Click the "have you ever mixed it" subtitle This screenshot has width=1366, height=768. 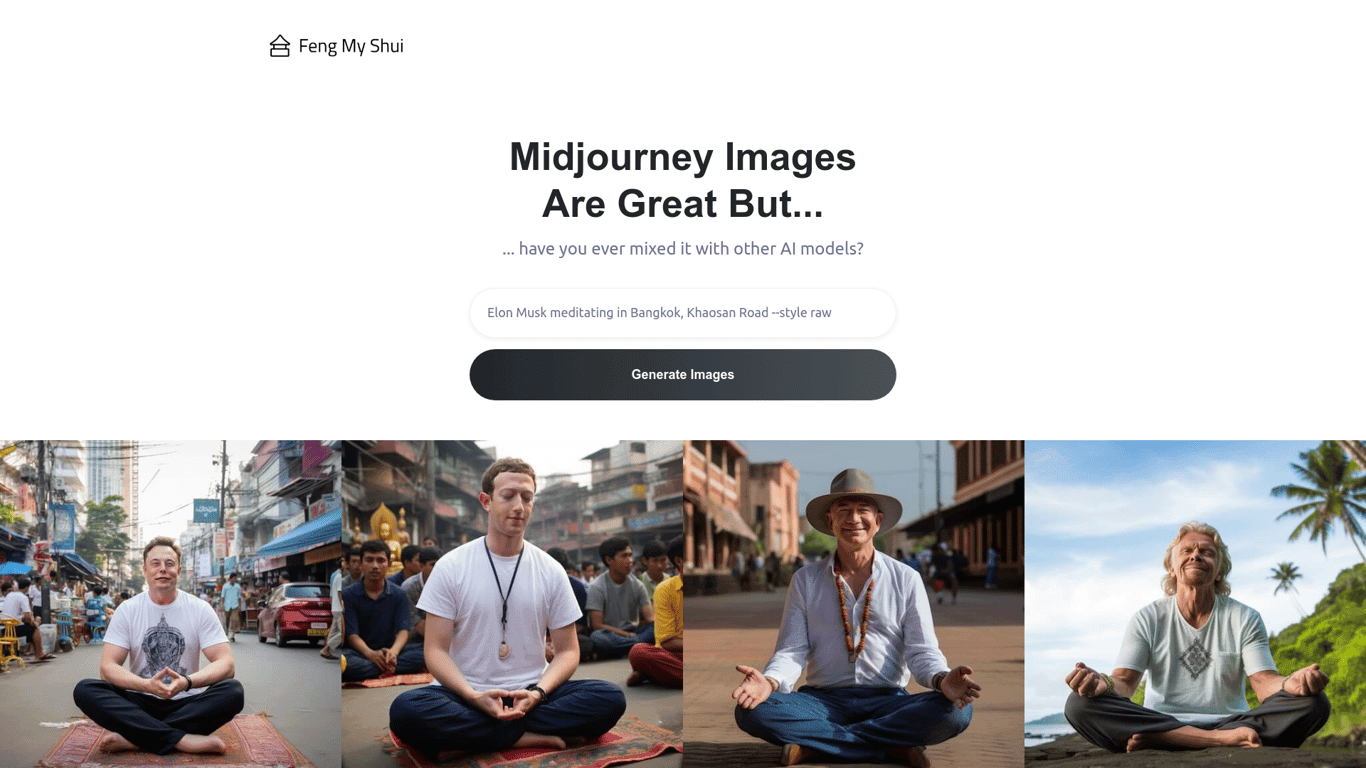point(683,248)
